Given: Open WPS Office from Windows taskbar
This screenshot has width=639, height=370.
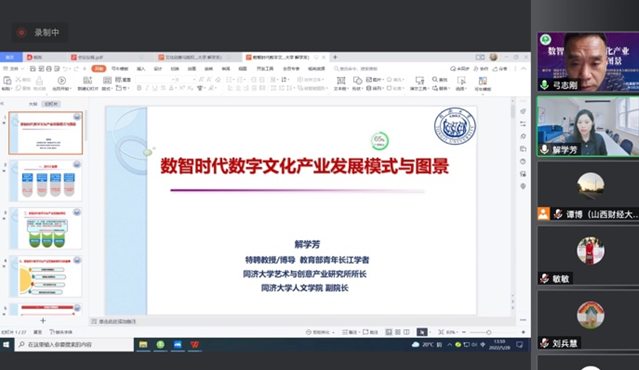Looking at the screenshot, I should point(195,345).
